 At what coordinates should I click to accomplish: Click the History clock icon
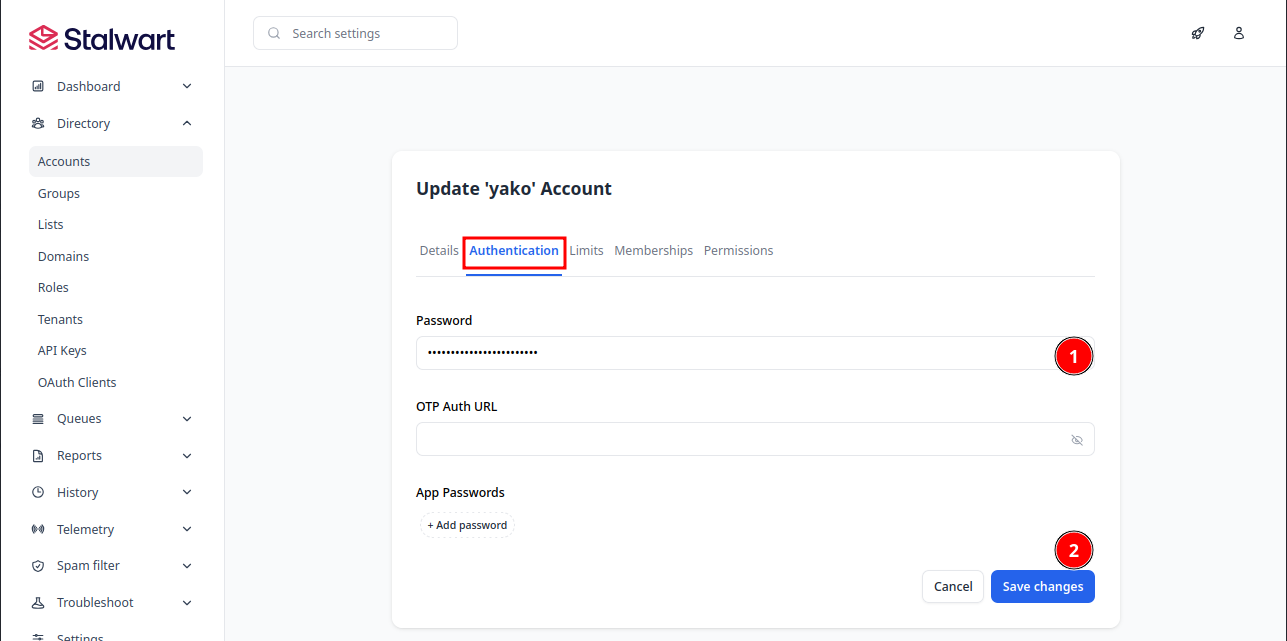(38, 493)
